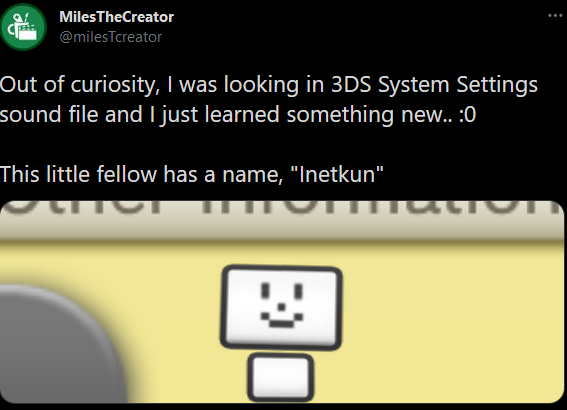
Task: Click the MilesTheCreator display name
Action: pos(116,17)
